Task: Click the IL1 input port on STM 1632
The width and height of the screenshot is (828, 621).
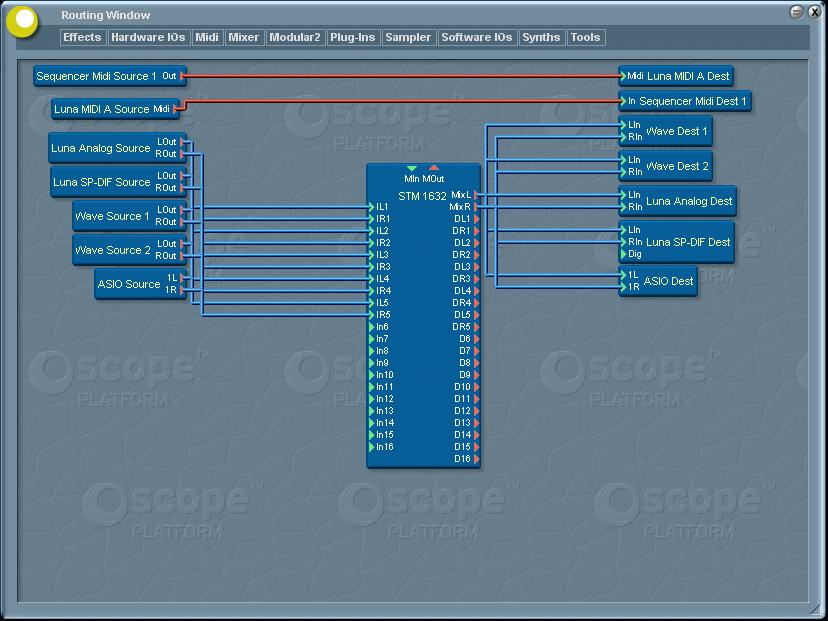Action: pos(371,207)
